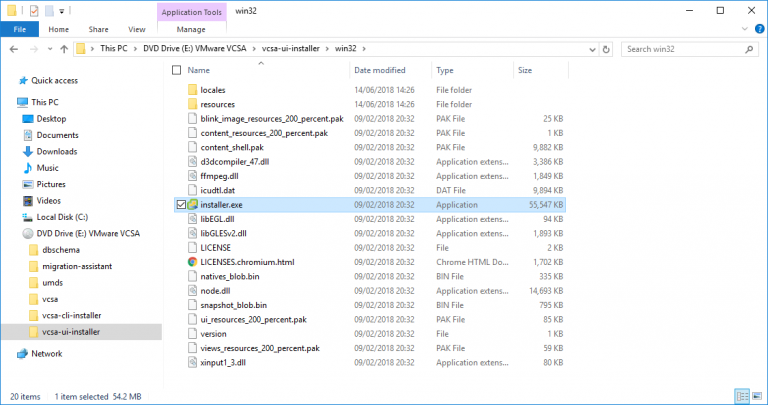Click the xinput1_3.dll file icon
Viewport: 768px width, 405px height.
(192, 362)
